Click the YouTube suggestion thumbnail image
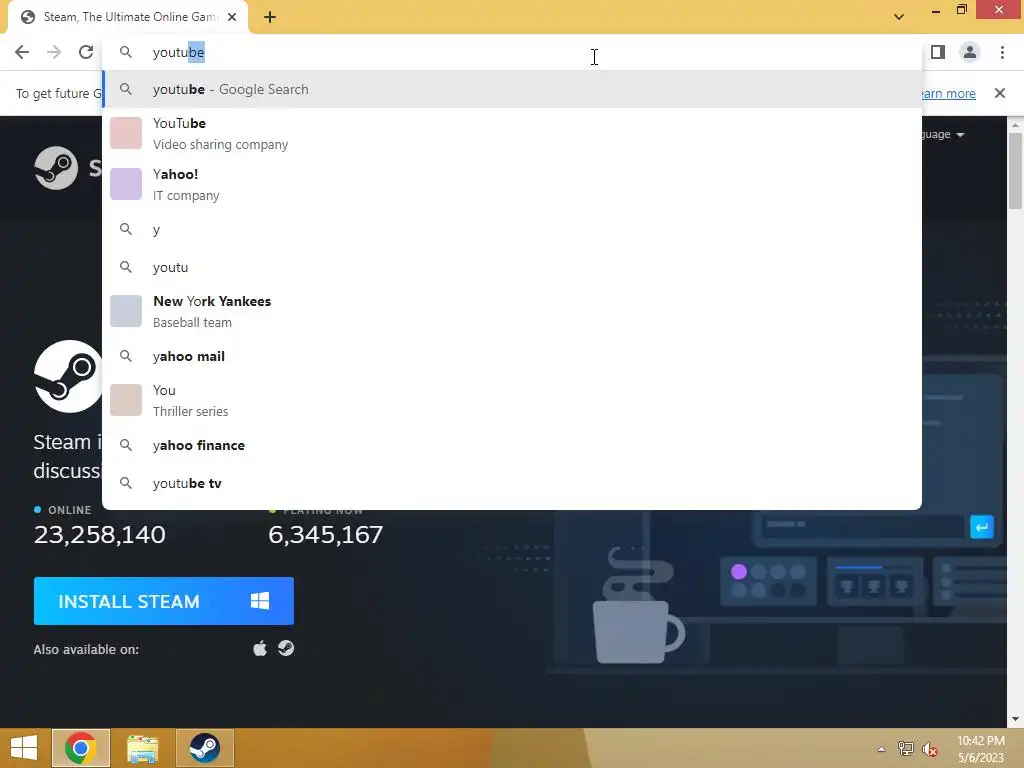The image size is (1024, 768). (126, 133)
